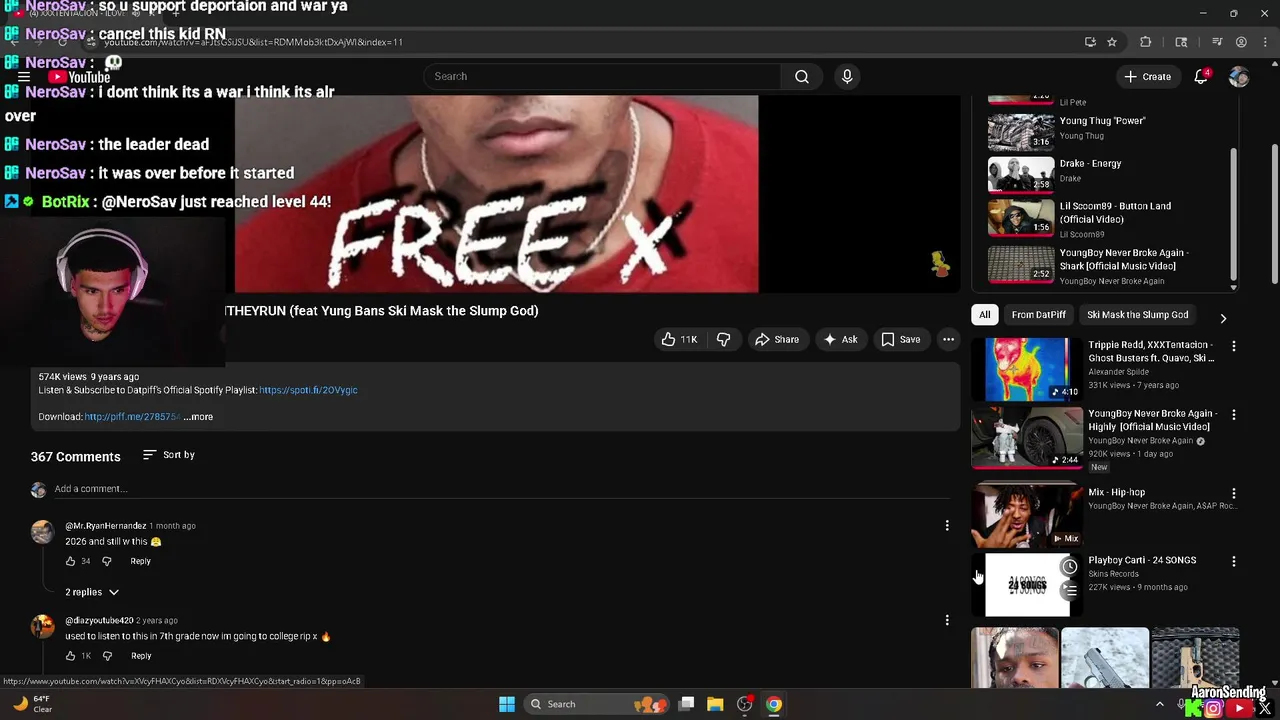The image size is (1280, 720).
Task: Show hidden system tray icons chevron
Action: [x=1160, y=704]
